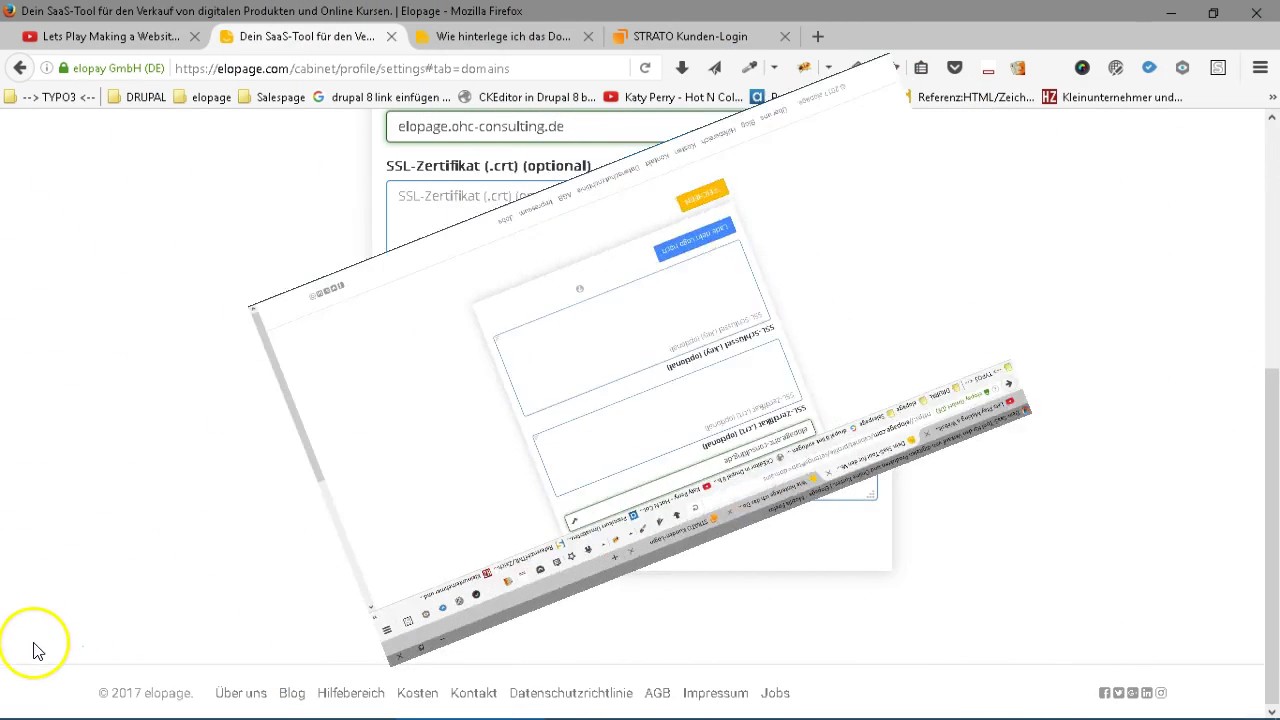Open the square S extension icon

click(x=1218, y=68)
